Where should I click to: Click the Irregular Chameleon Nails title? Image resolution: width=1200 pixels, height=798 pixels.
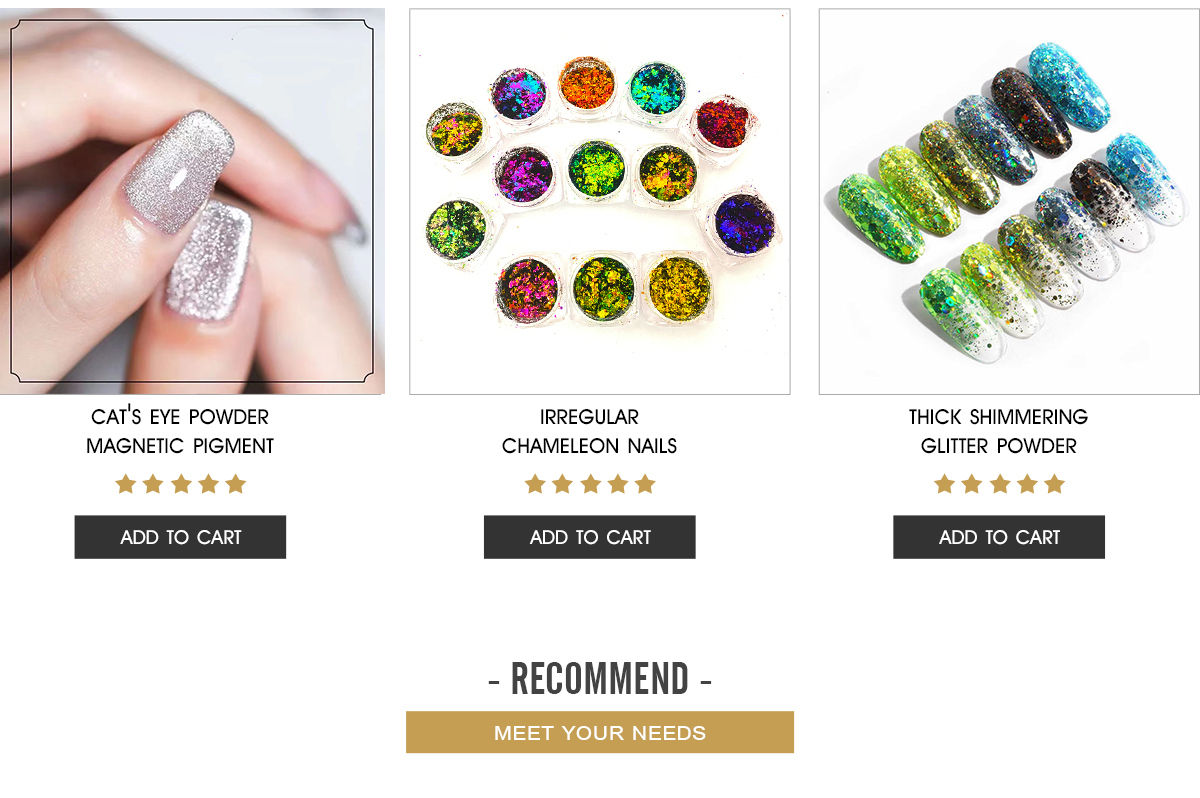(589, 431)
